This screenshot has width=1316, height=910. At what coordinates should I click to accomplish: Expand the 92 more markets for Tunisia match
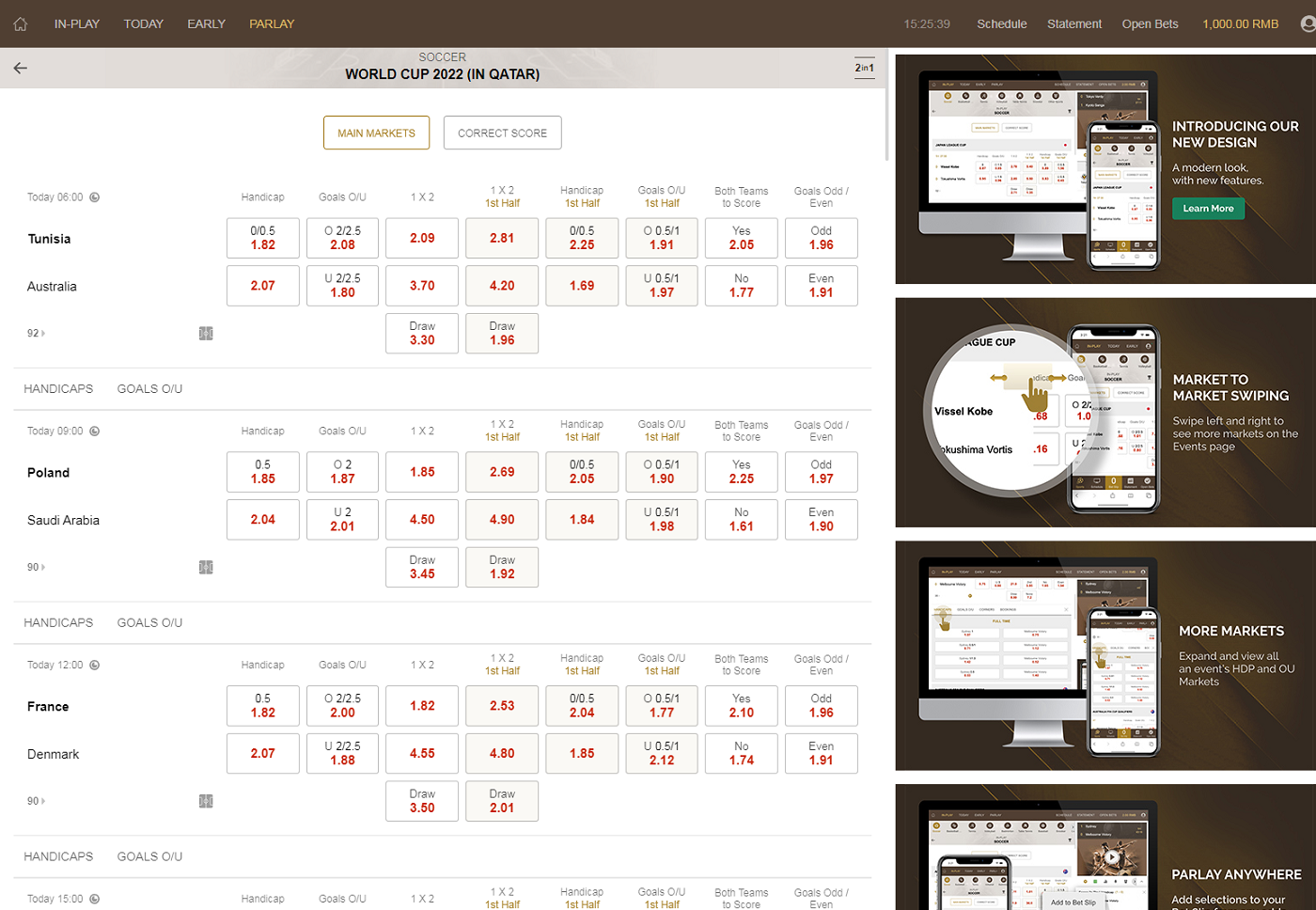pos(36,334)
